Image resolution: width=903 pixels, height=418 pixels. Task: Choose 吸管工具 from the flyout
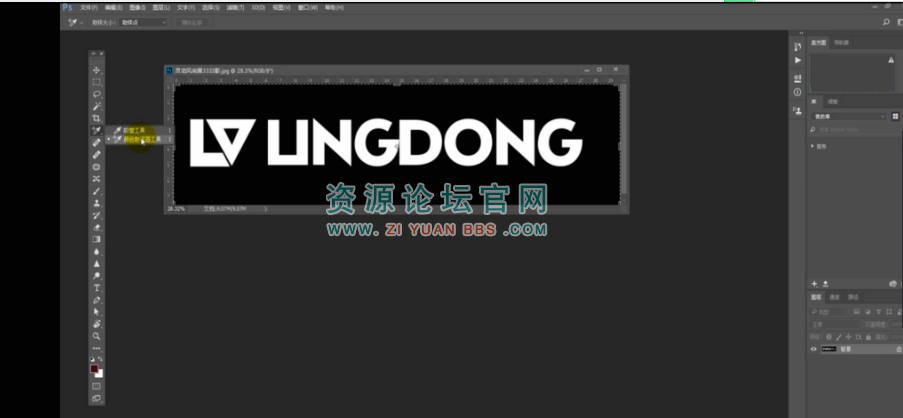coord(138,131)
